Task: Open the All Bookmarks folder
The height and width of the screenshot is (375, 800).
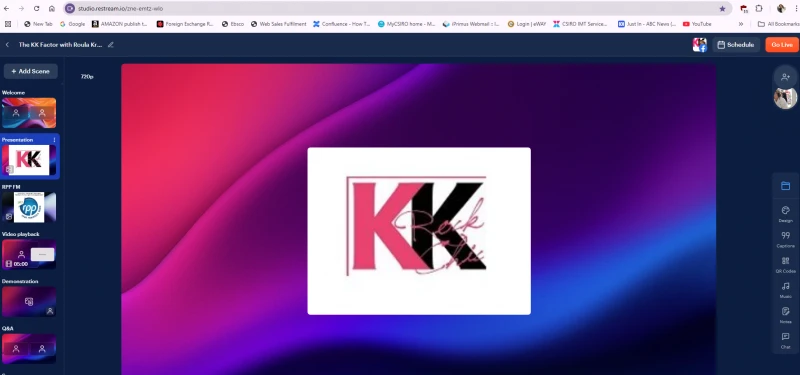Action: point(779,24)
